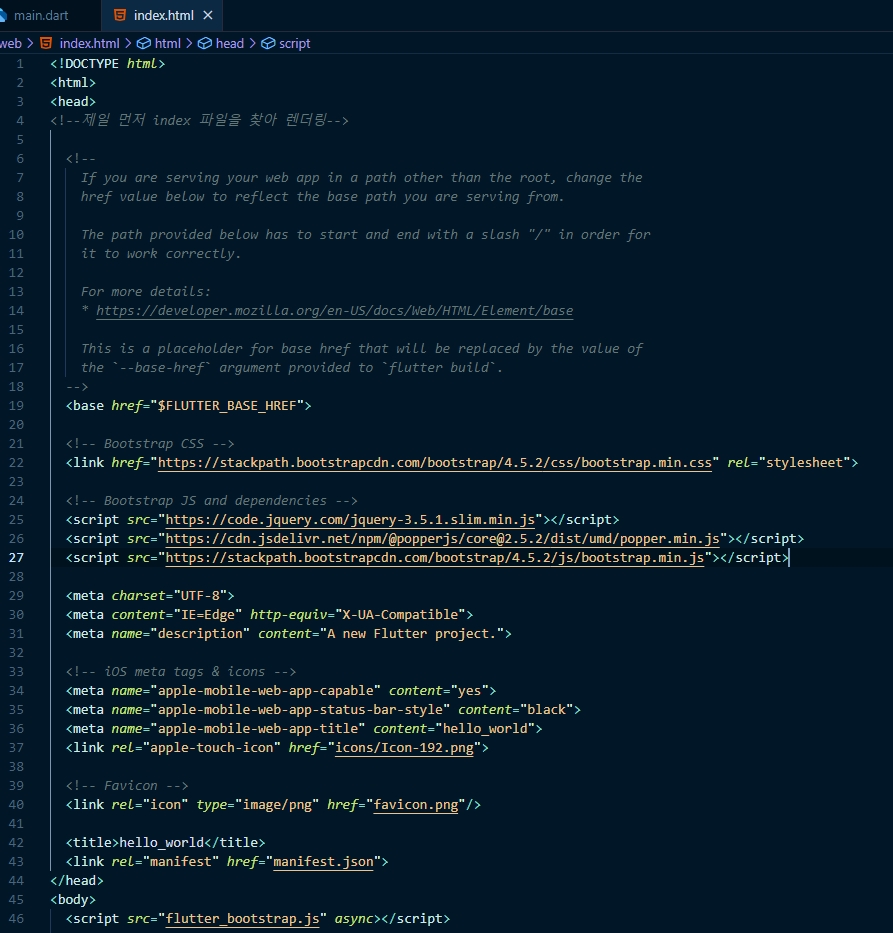Click line number 27 in the gutter

click(x=16, y=558)
